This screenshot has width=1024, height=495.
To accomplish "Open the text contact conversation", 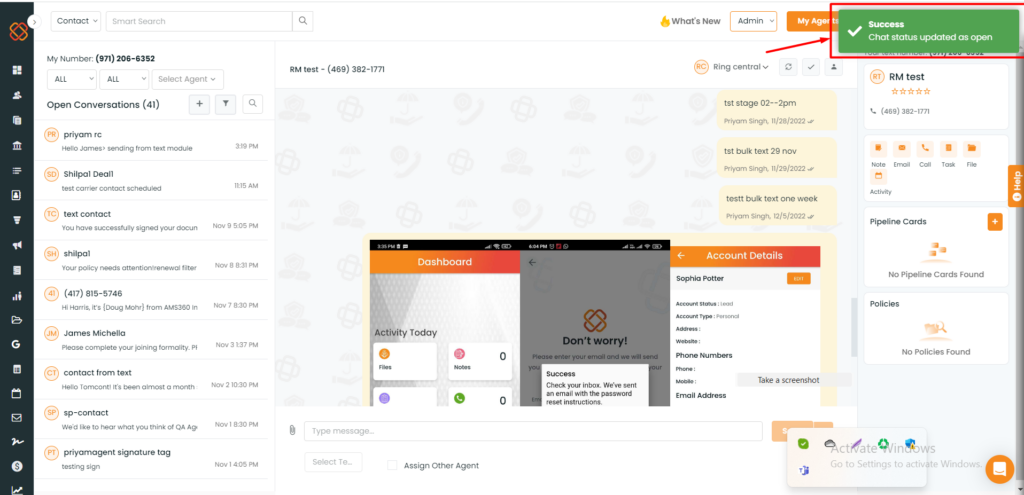I will click(x=151, y=220).
